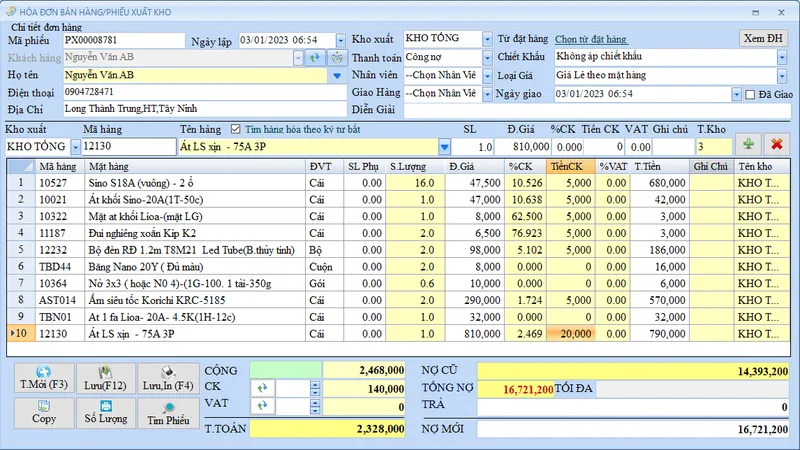
Task: Click the Đ.Giá price input 810,000
Action: (x=522, y=147)
